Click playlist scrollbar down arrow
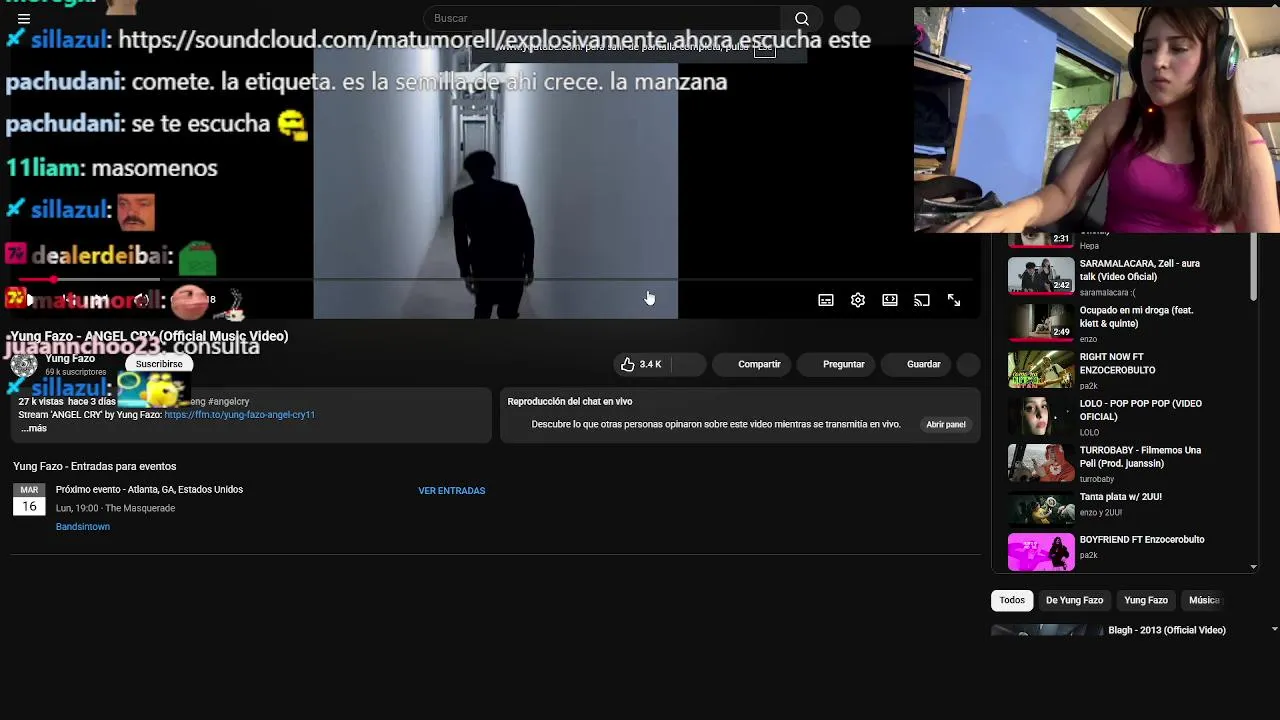The image size is (1280, 720). coord(1254,567)
